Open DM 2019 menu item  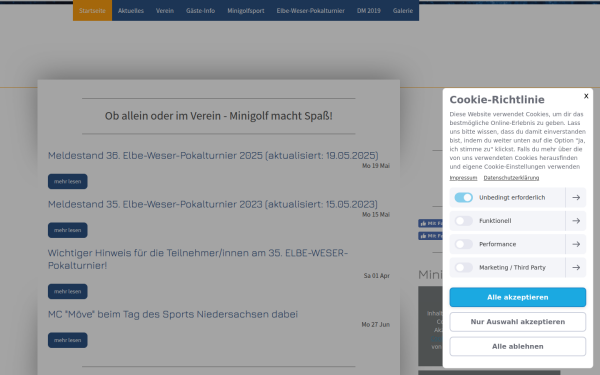point(368,10)
